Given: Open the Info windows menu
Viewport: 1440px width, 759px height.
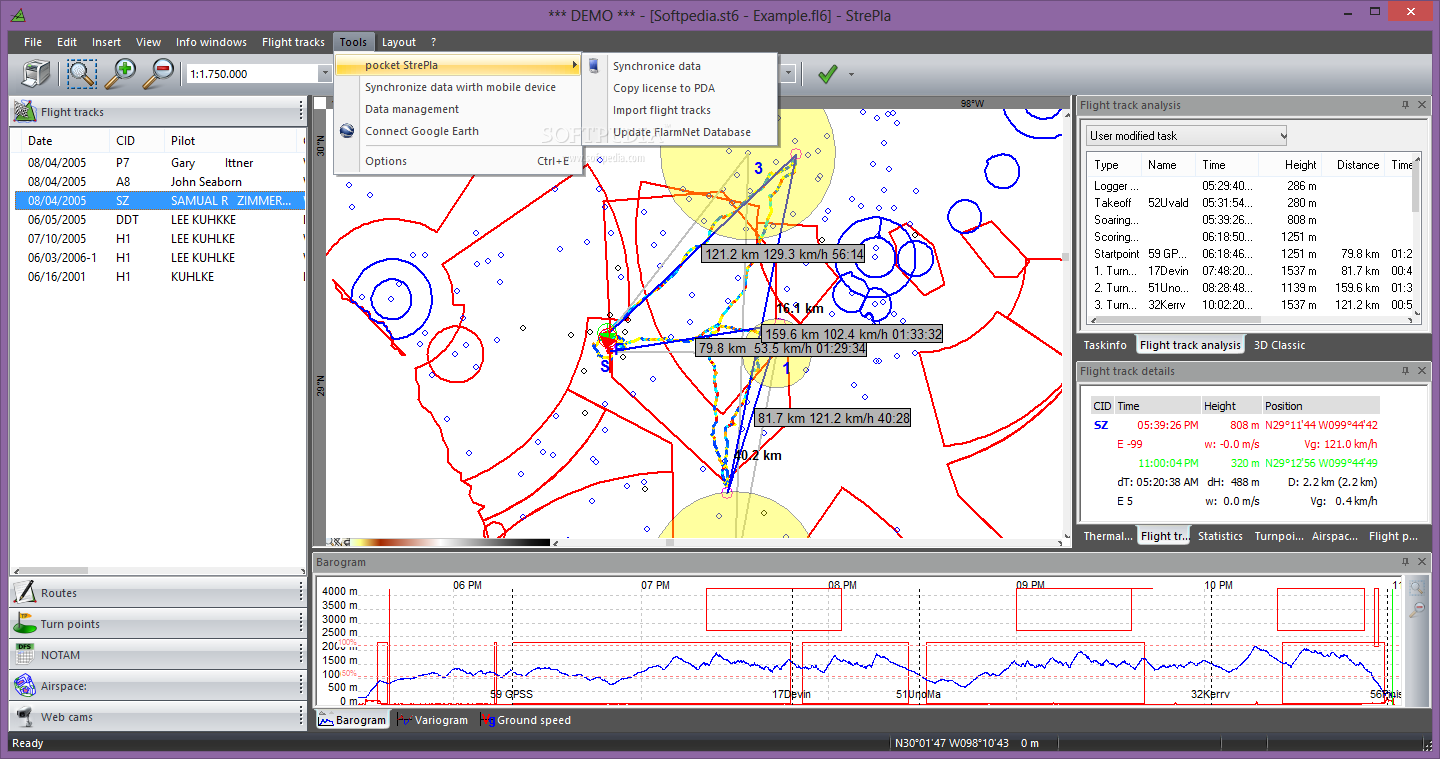Looking at the screenshot, I should click(211, 42).
